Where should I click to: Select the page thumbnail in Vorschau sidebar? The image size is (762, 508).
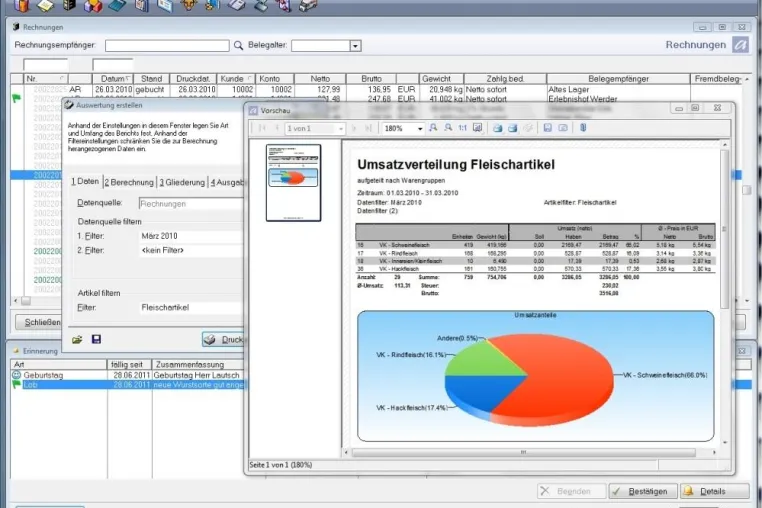point(294,183)
